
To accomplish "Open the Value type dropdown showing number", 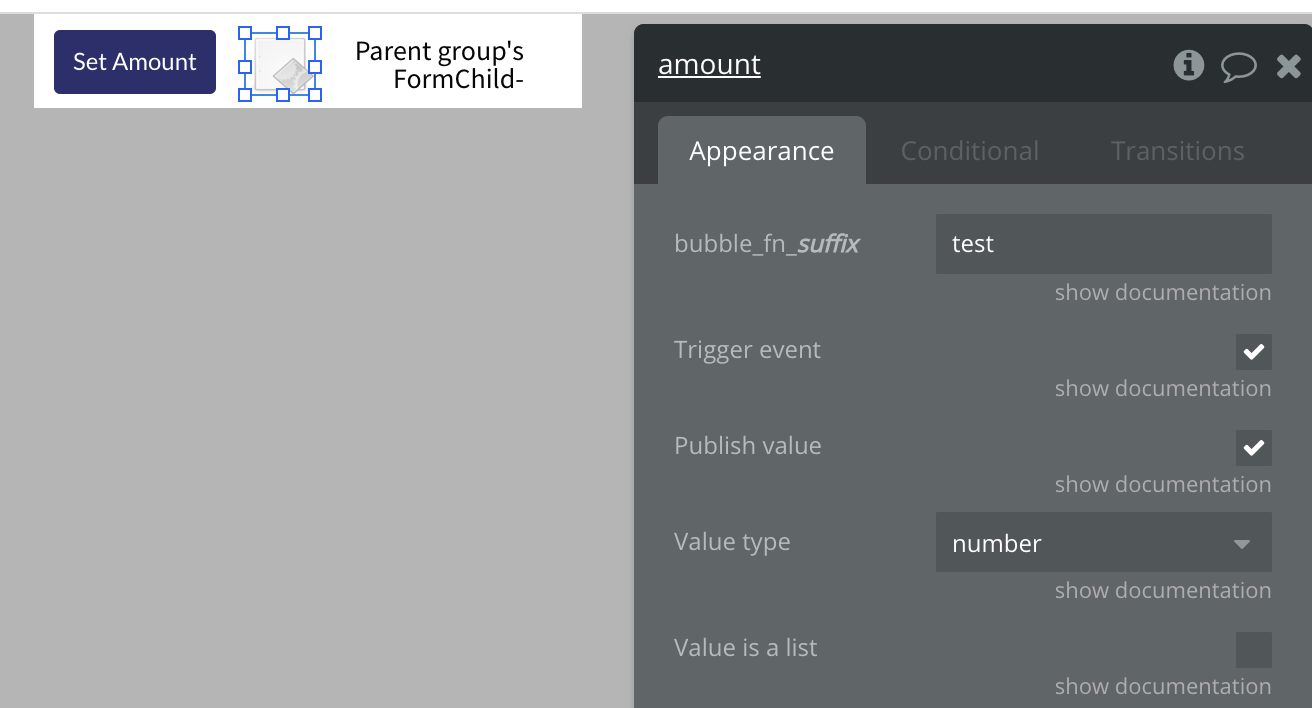I will click(x=1103, y=543).
